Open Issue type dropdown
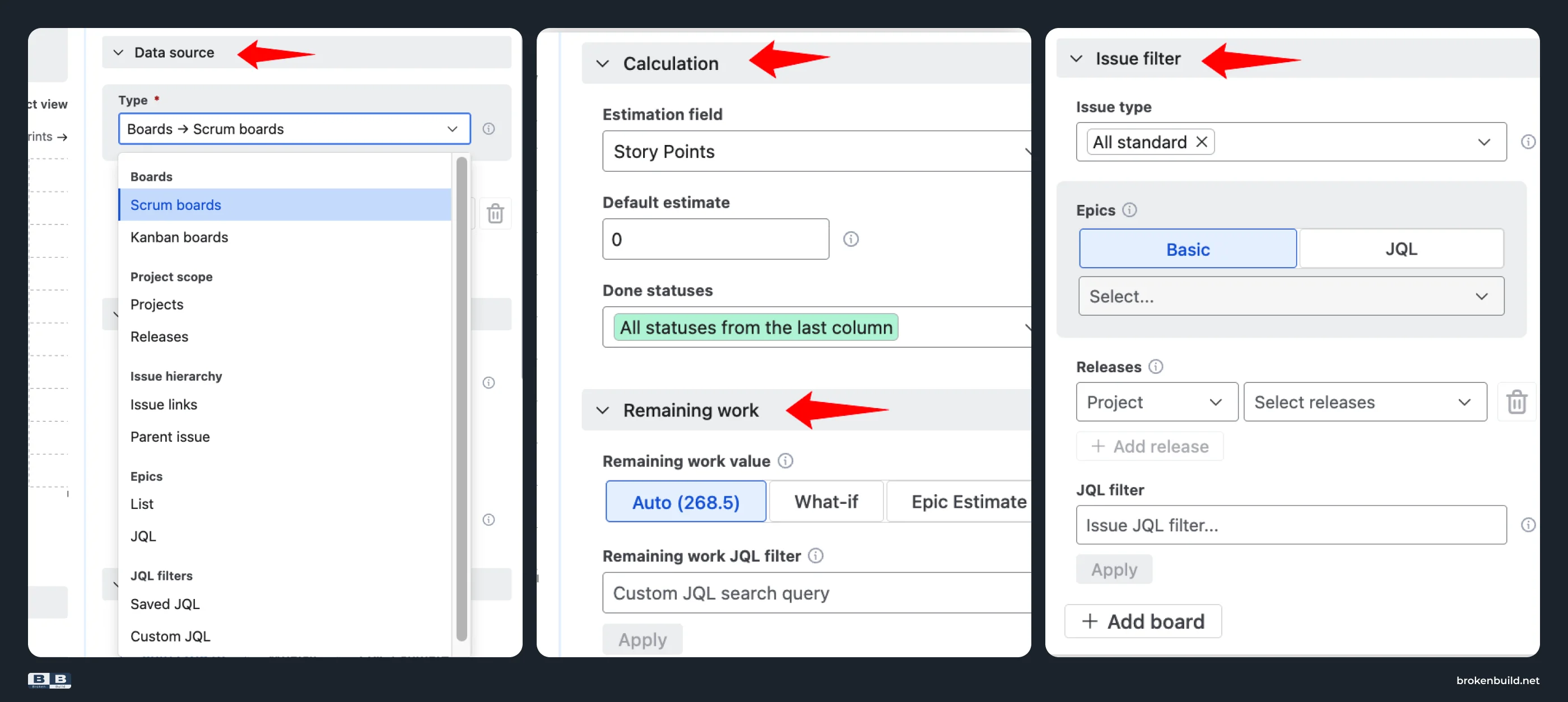 [x=1291, y=142]
